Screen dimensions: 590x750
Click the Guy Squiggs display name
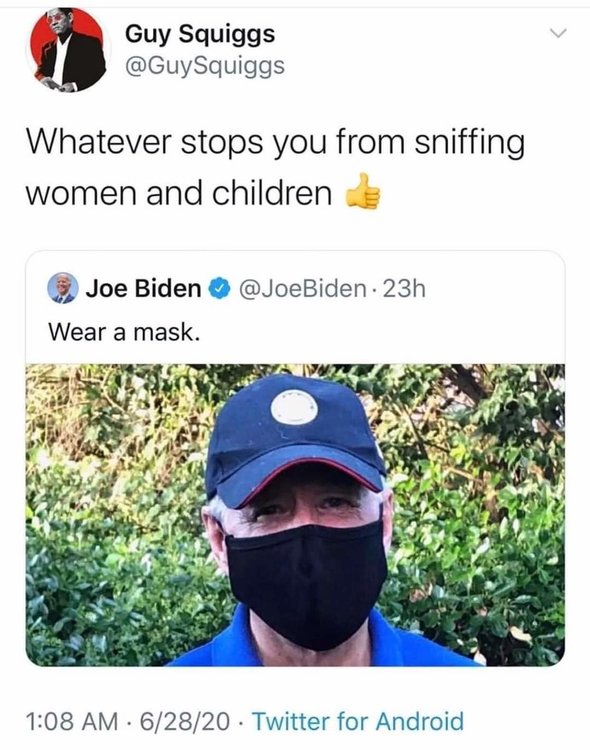(x=200, y=35)
